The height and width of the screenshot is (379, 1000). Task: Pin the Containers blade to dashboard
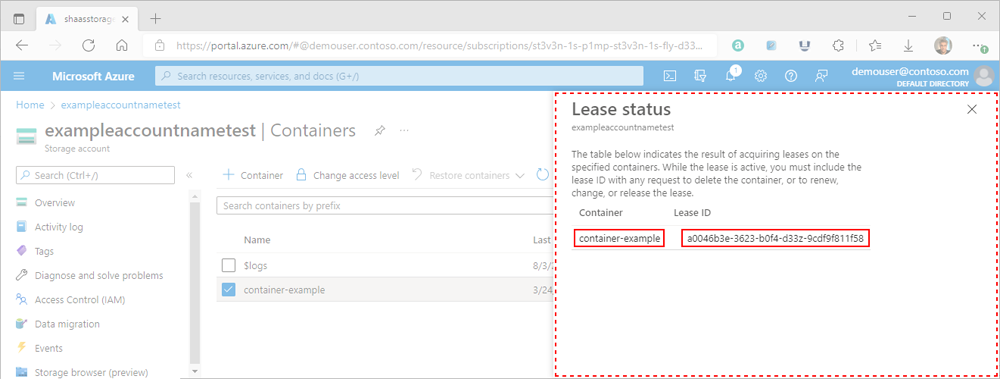(379, 131)
